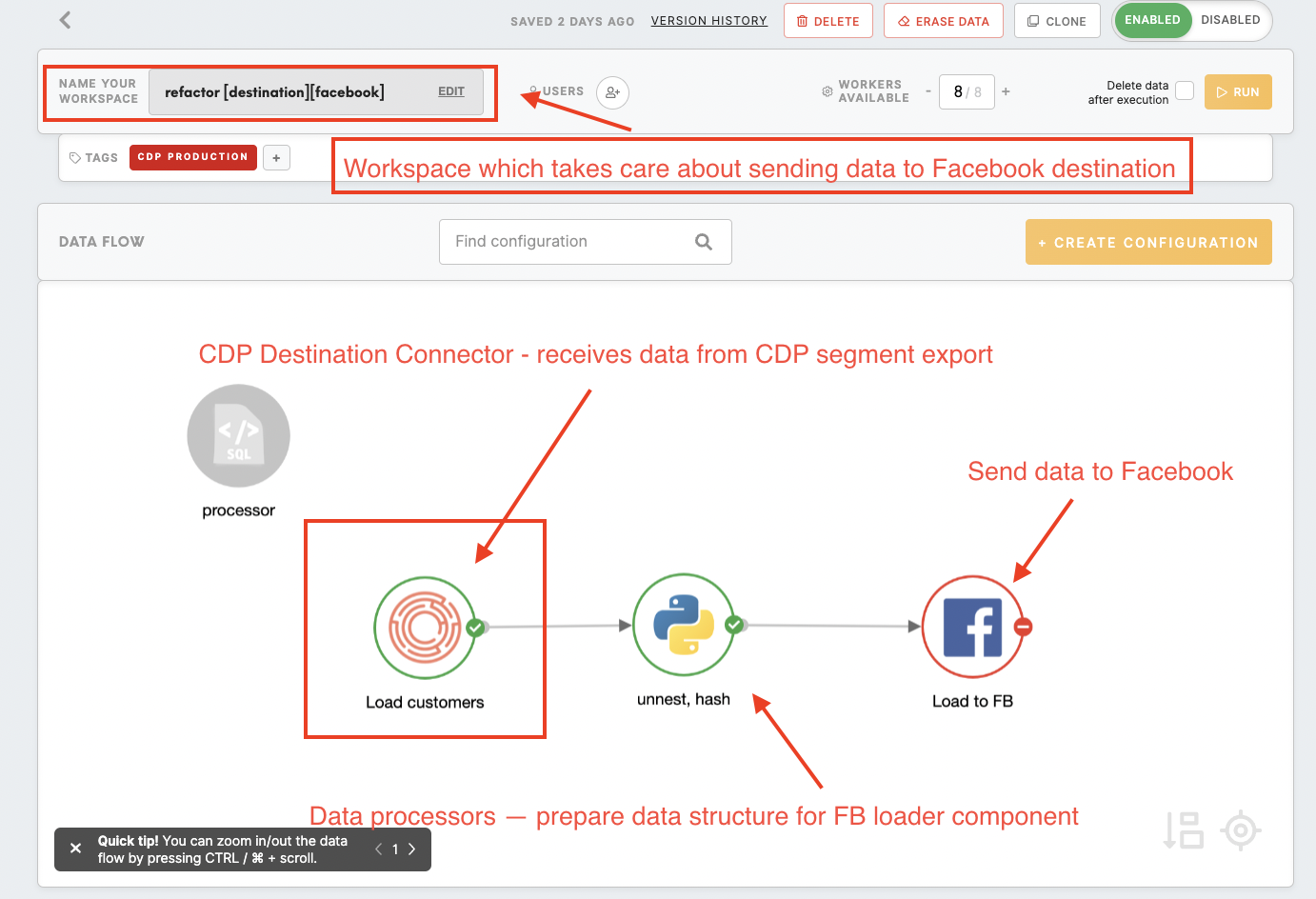Click the Find configuration search field
This screenshot has height=899, width=1316.
click(x=571, y=242)
